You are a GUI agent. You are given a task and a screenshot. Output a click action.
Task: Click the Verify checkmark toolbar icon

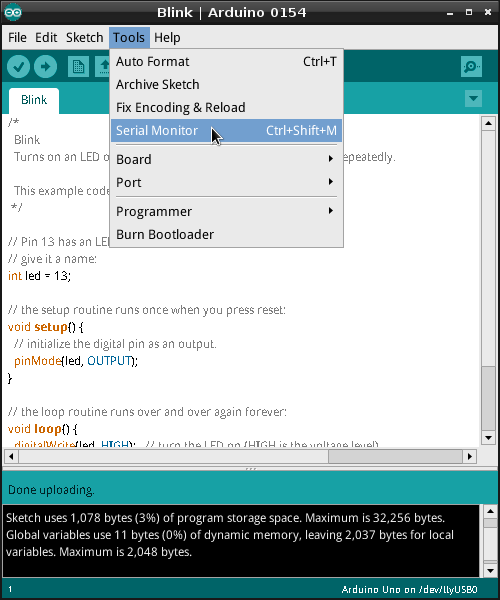pos(18,67)
